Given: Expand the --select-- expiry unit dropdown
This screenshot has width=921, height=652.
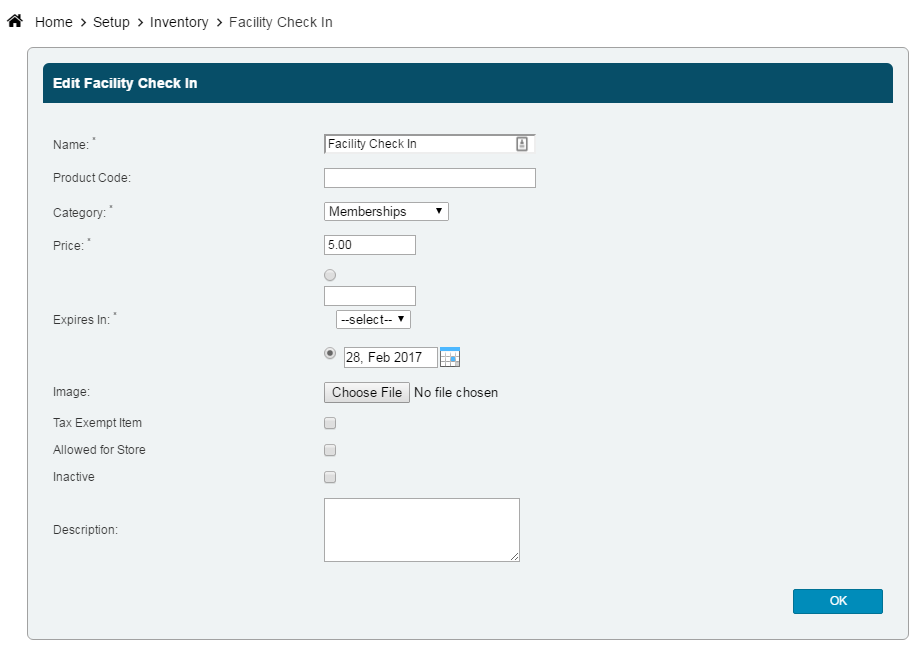Looking at the screenshot, I should click(373, 319).
